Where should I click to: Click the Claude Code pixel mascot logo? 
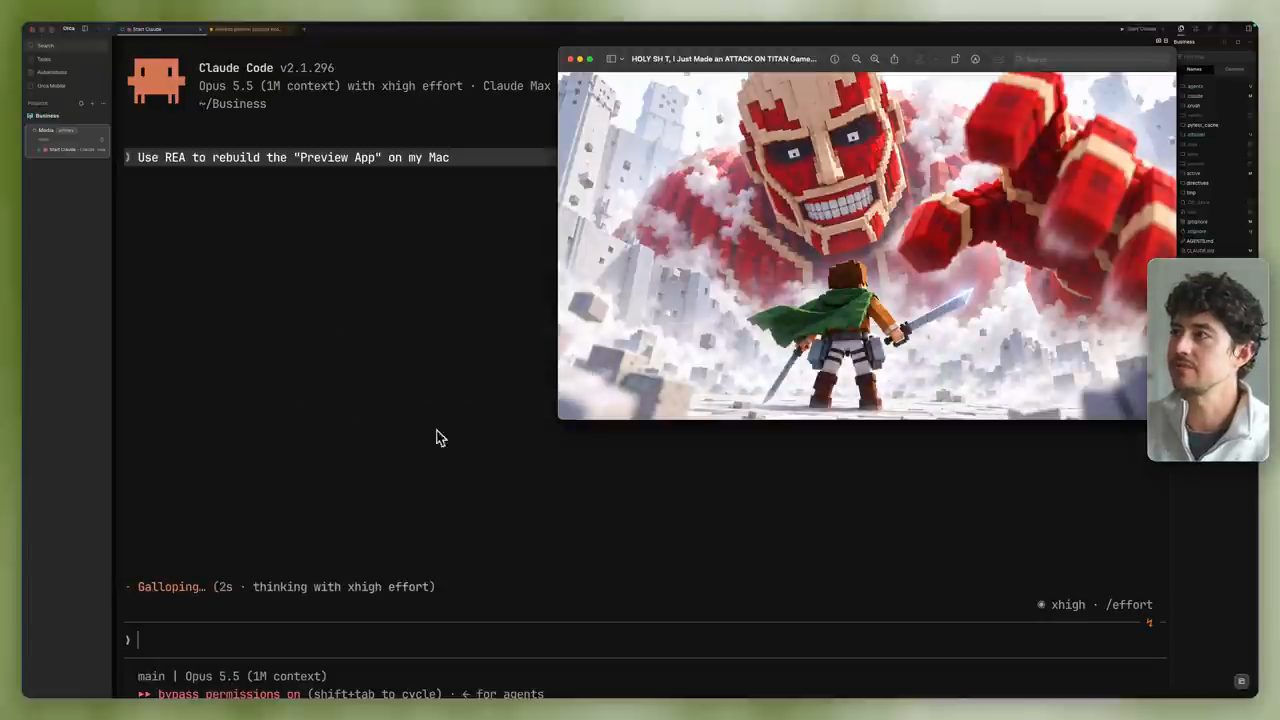coord(157,82)
